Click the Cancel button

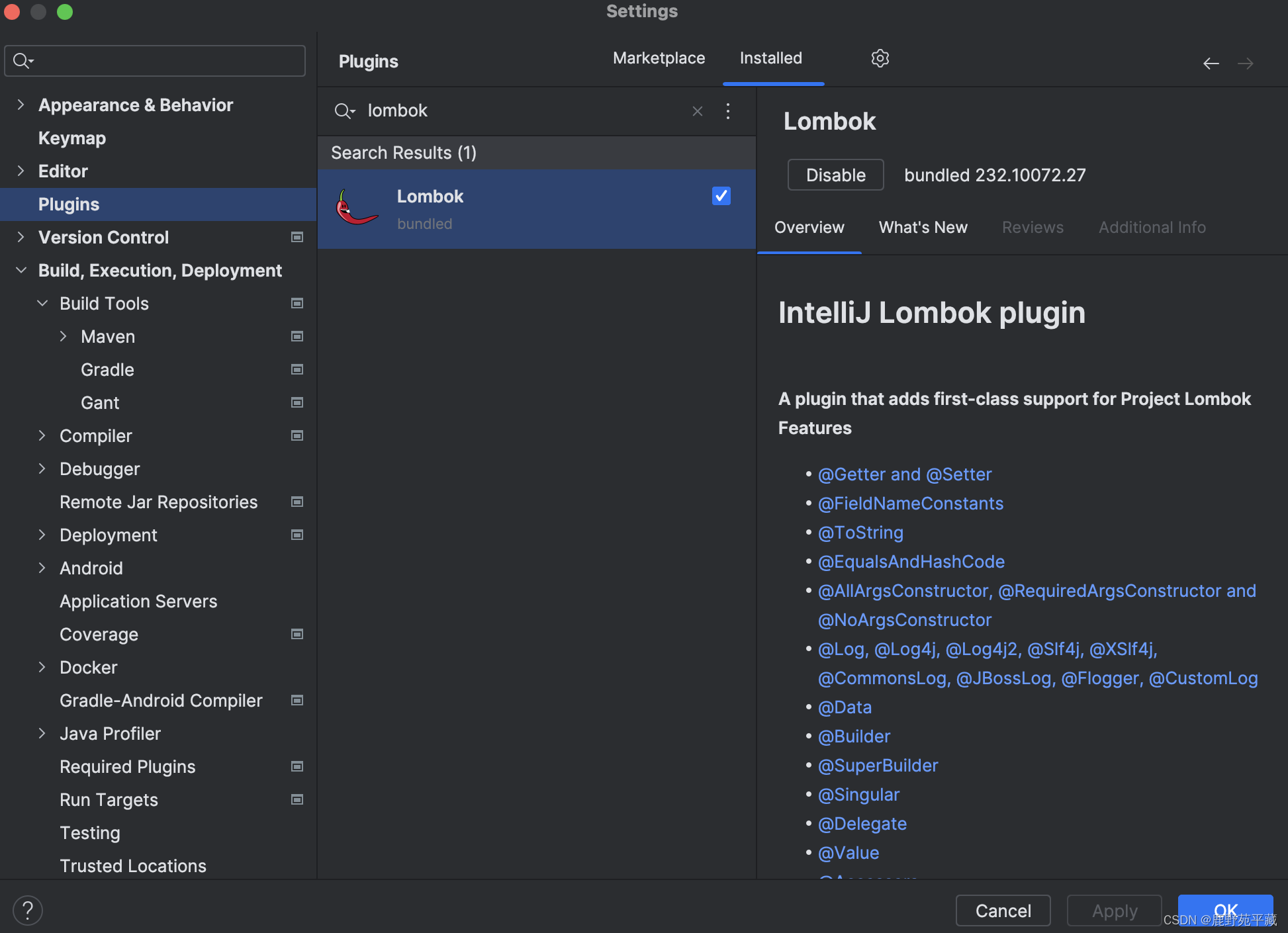[x=1003, y=911]
